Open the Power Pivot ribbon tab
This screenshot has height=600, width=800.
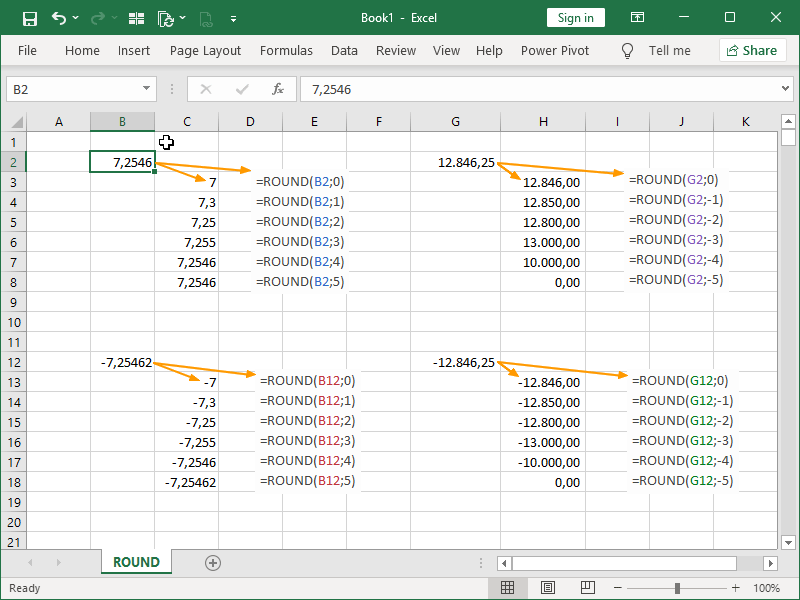click(554, 50)
